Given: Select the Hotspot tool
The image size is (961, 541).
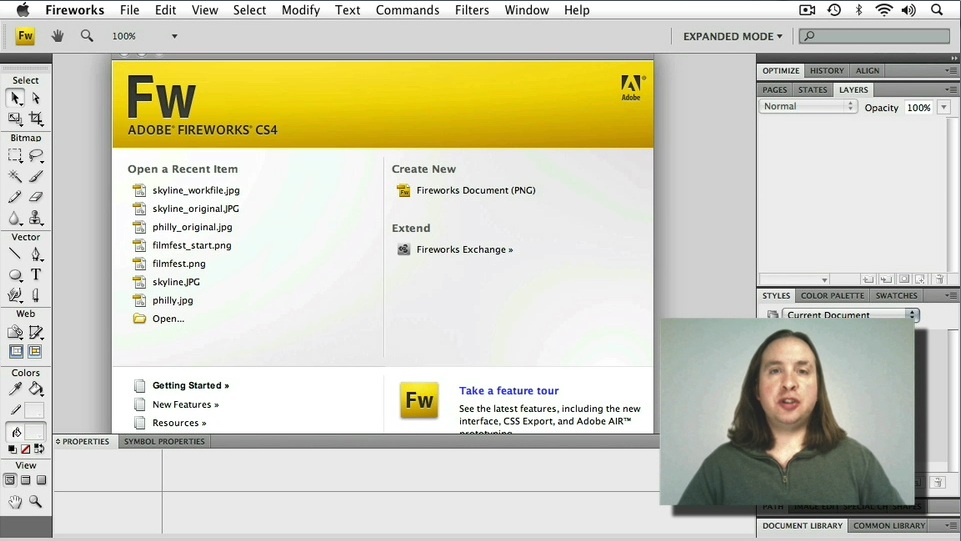Looking at the screenshot, I should coord(15,332).
